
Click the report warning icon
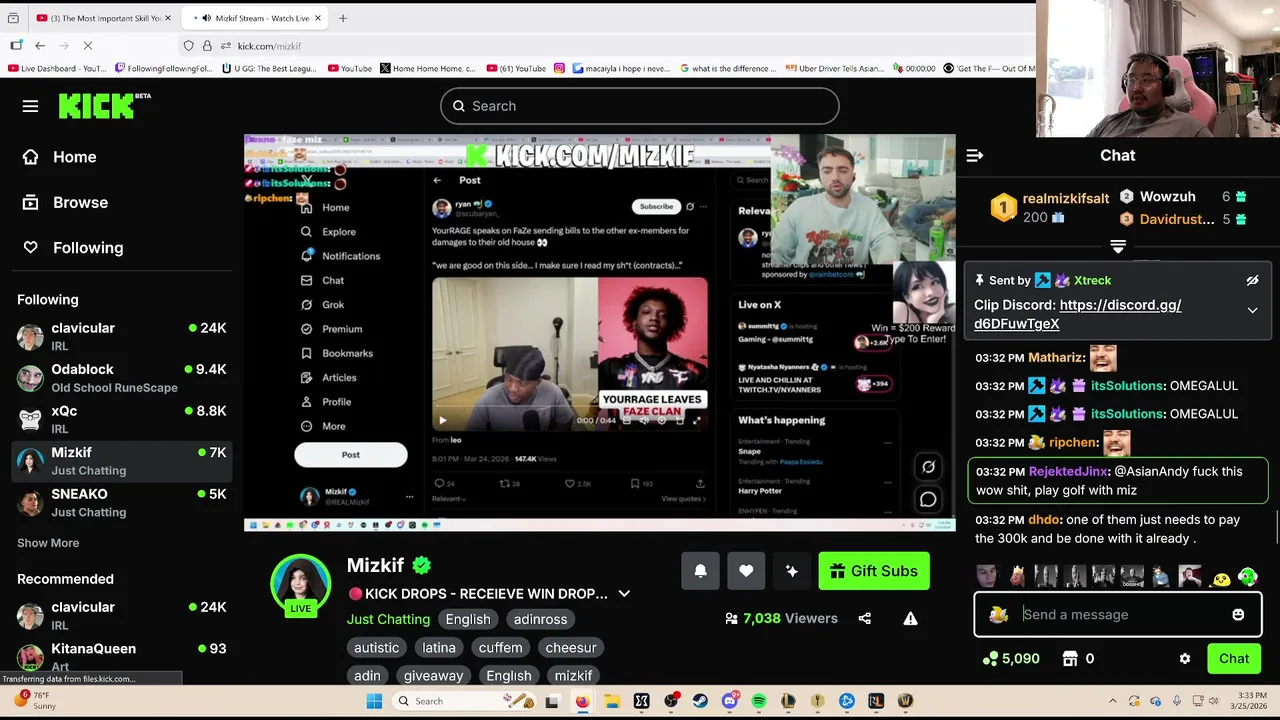pyautogui.click(x=910, y=619)
